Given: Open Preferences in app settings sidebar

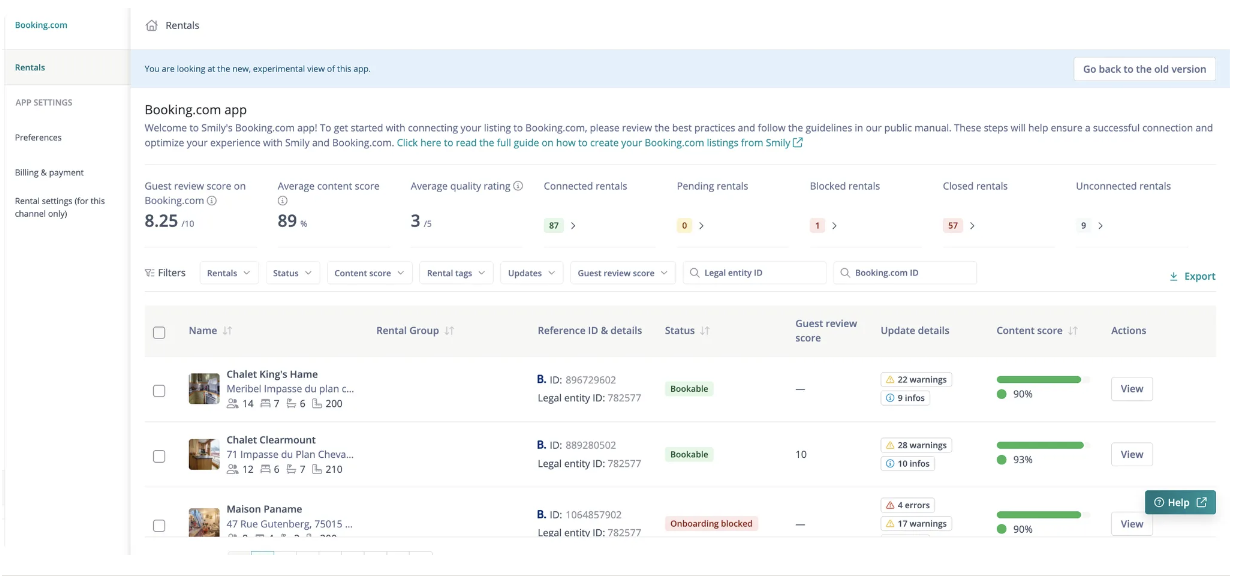Looking at the screenshot, I should (38, 138).
